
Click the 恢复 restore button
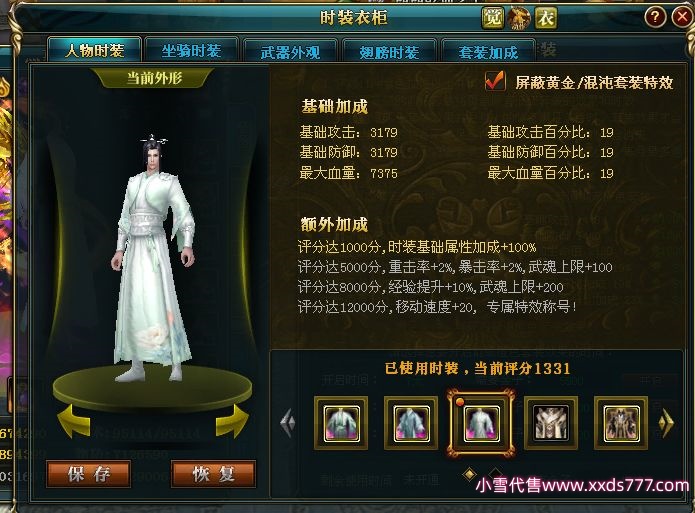tap(213, 474)
